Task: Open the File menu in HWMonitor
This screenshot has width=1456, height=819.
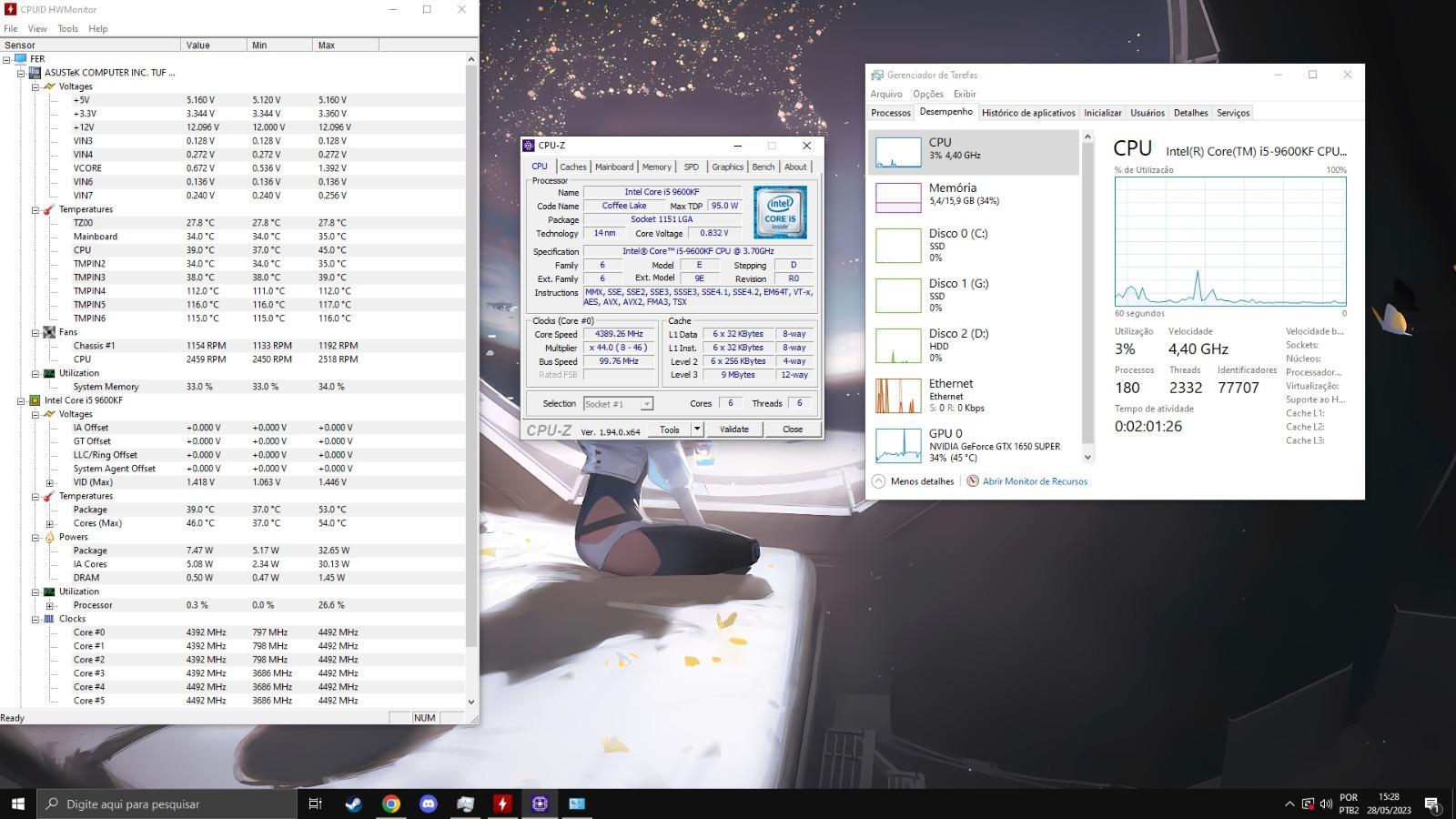Action: tap(11, 28)
